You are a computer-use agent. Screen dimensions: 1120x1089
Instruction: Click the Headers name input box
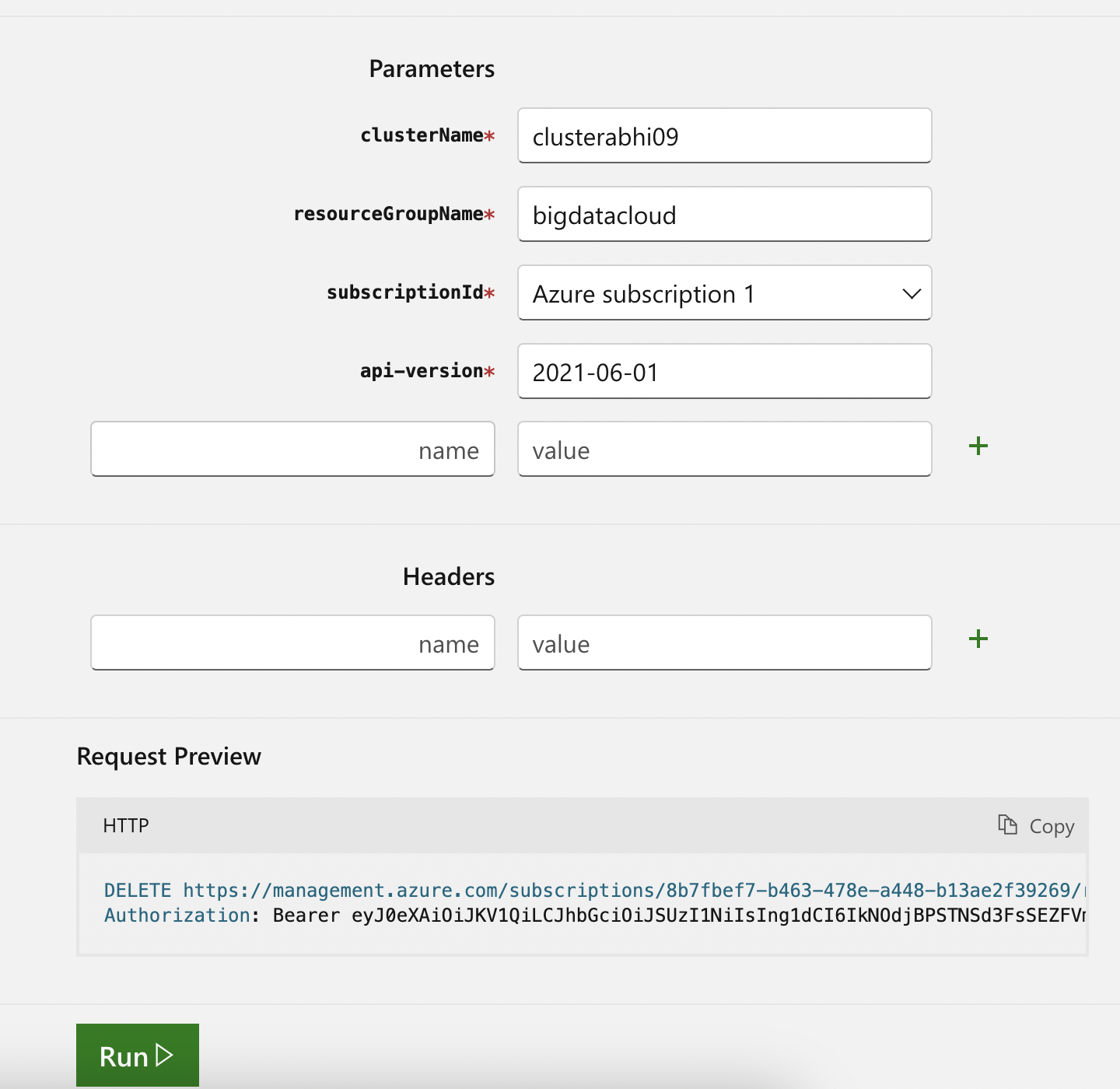click(292, 643)
